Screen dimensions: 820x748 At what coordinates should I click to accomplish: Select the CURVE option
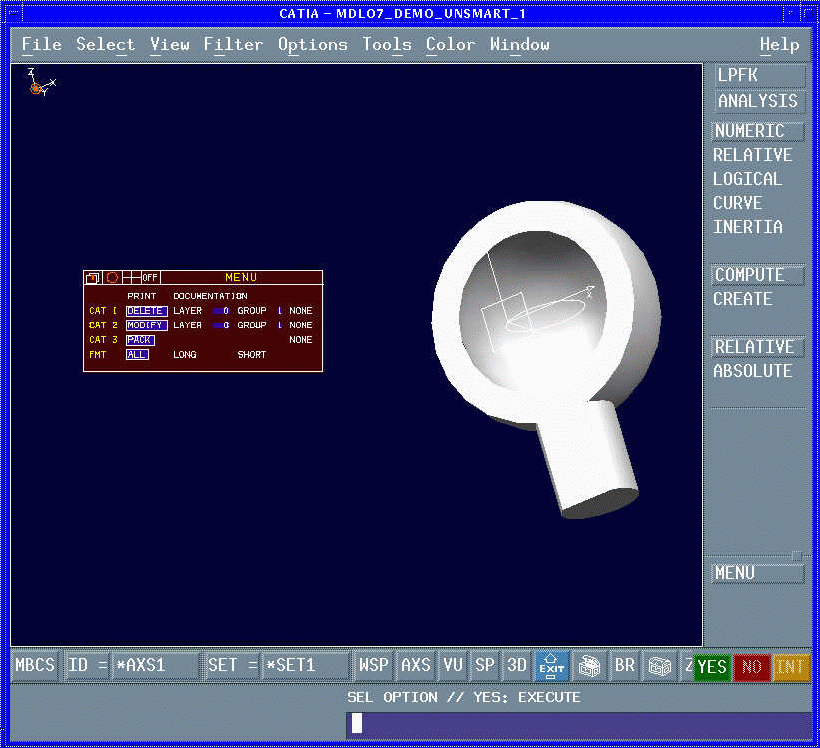point(737,203)
